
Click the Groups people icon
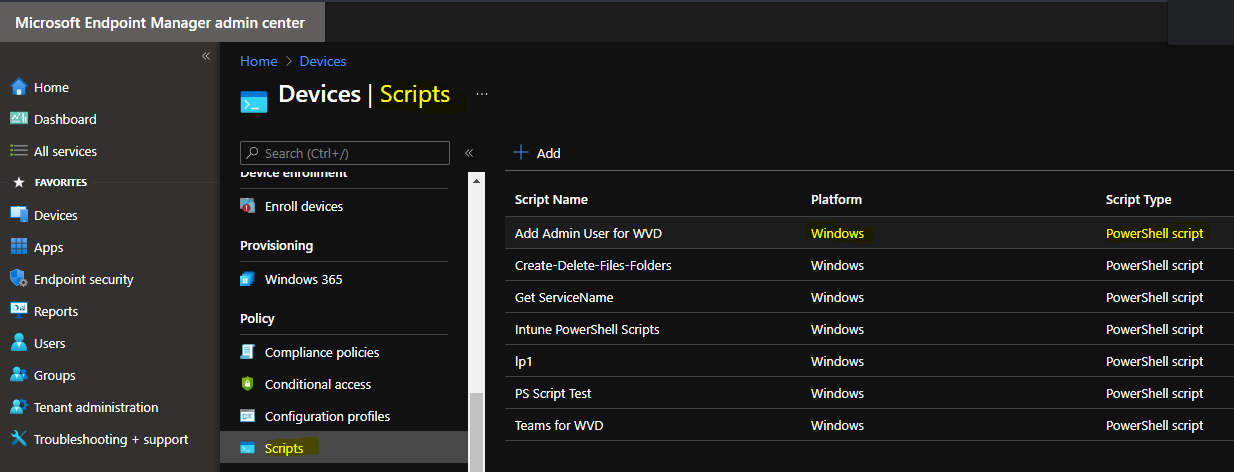(18, 375)
